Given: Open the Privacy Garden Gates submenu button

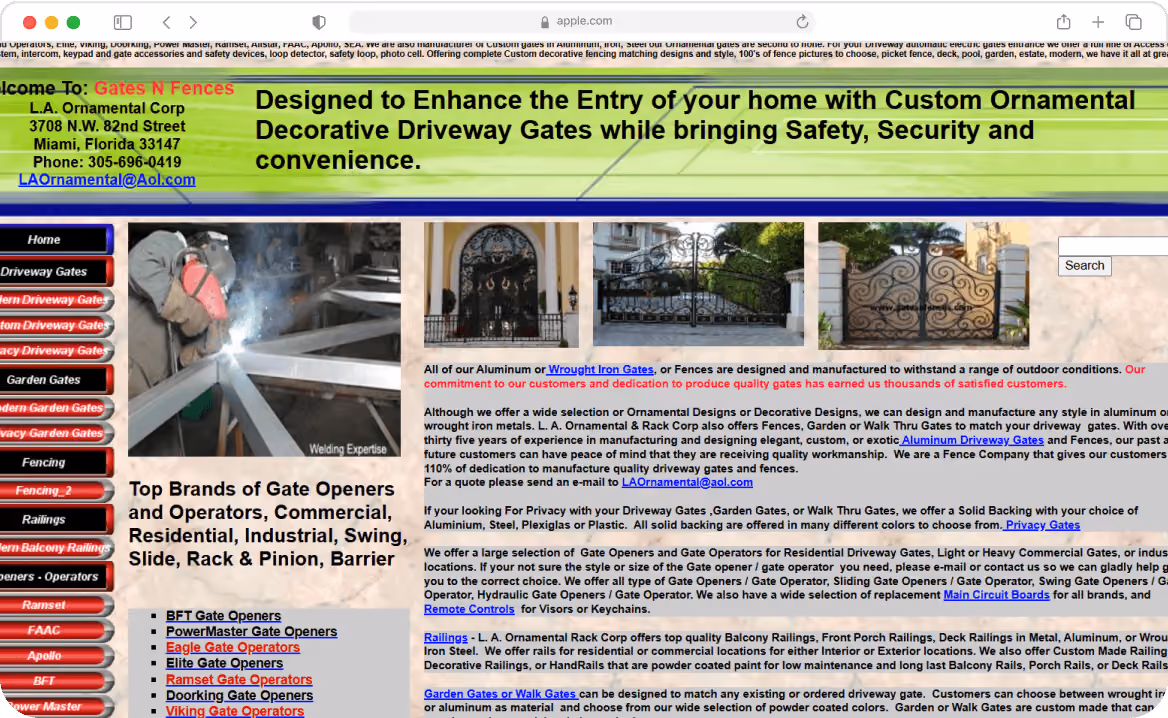Looking at the screenshot, I should point(56,433).
